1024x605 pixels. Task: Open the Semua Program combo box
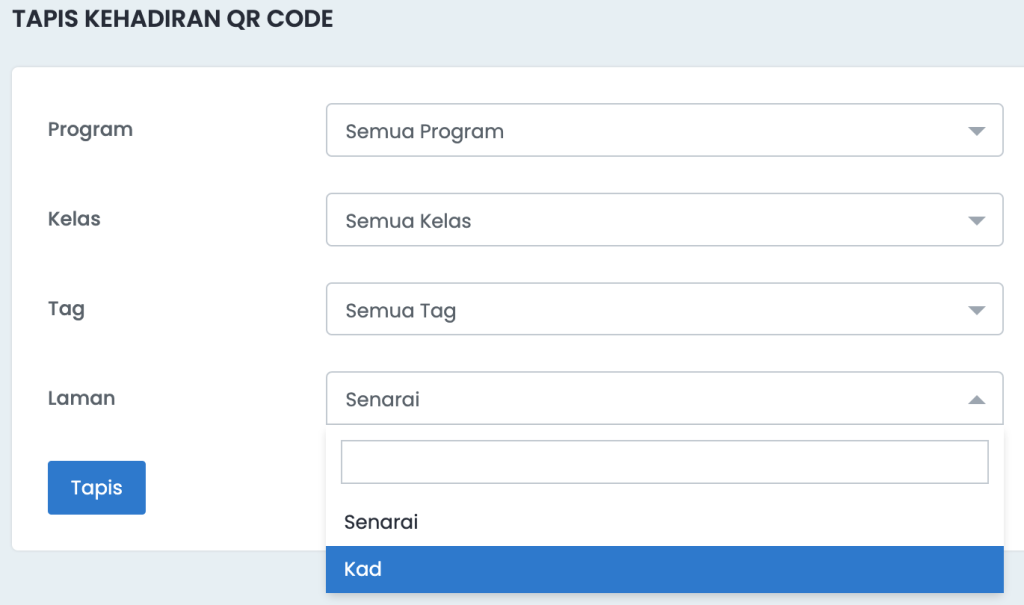(664, 130)
